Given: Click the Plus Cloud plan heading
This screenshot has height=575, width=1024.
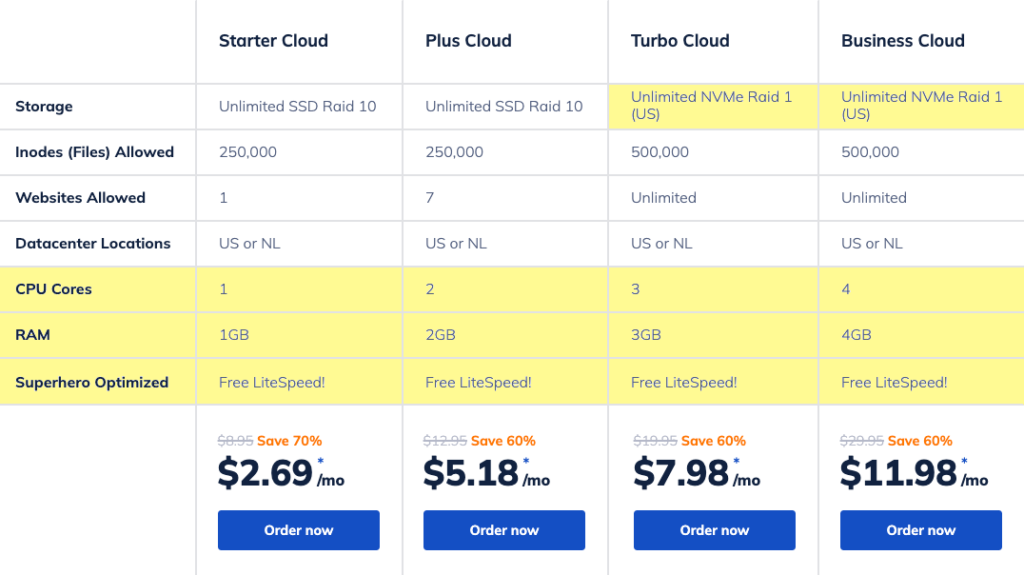Looking at the screenshot, I should [x=468, y=41].
